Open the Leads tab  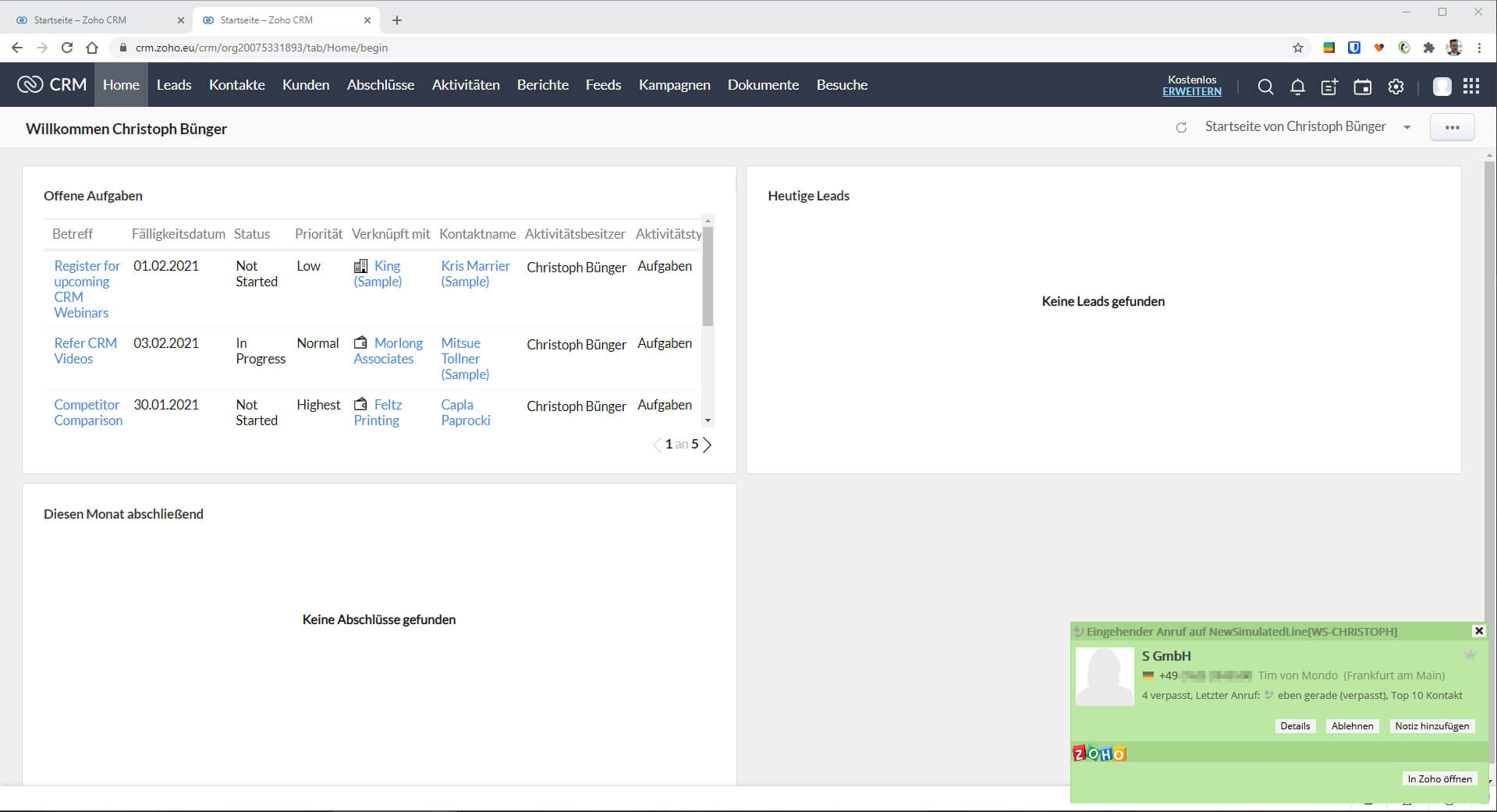coord(173,85)
